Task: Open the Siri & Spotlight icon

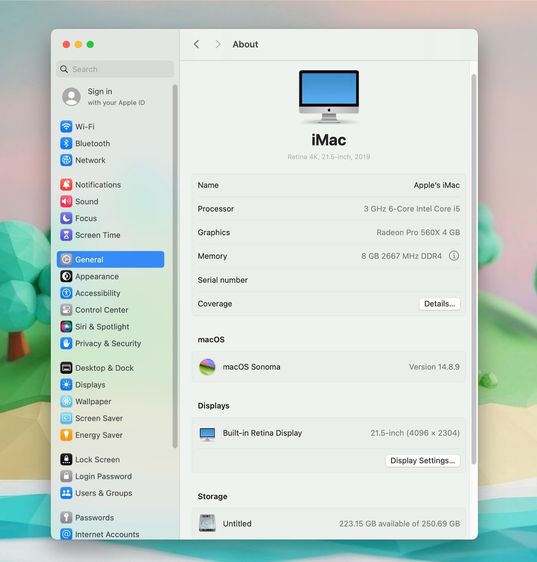Action: click(66, 327)
